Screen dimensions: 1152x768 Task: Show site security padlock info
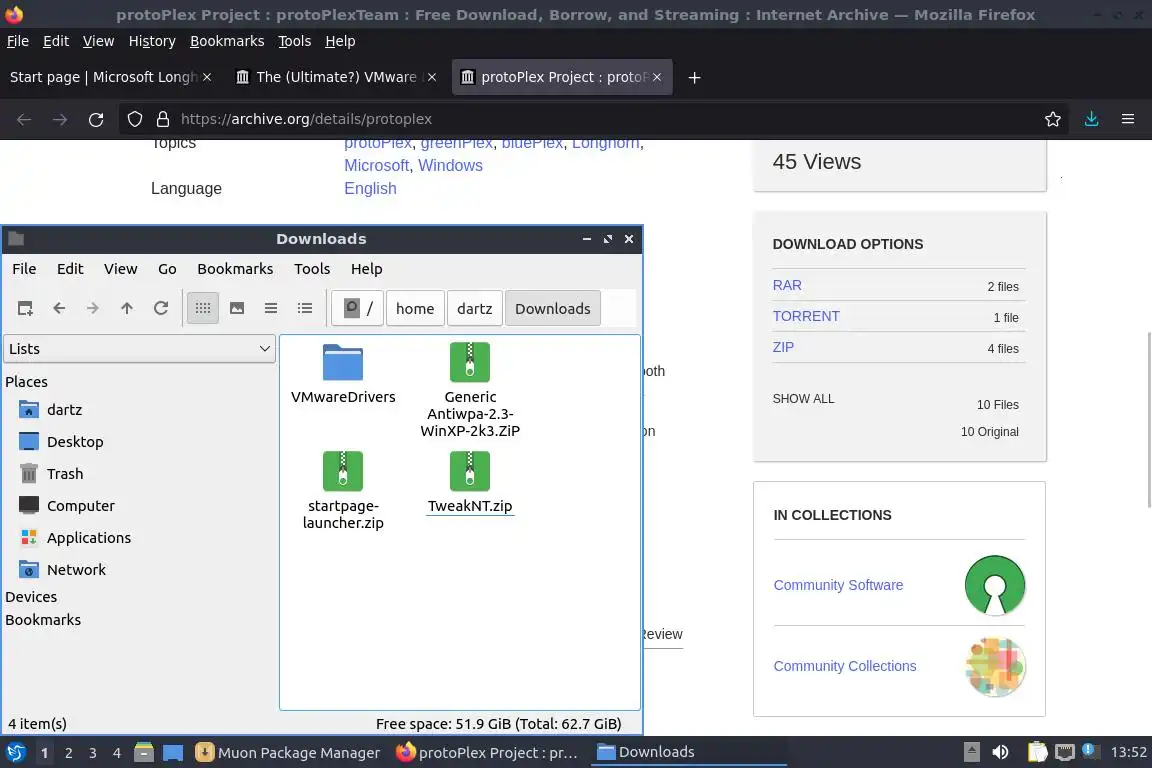[163, 119]
